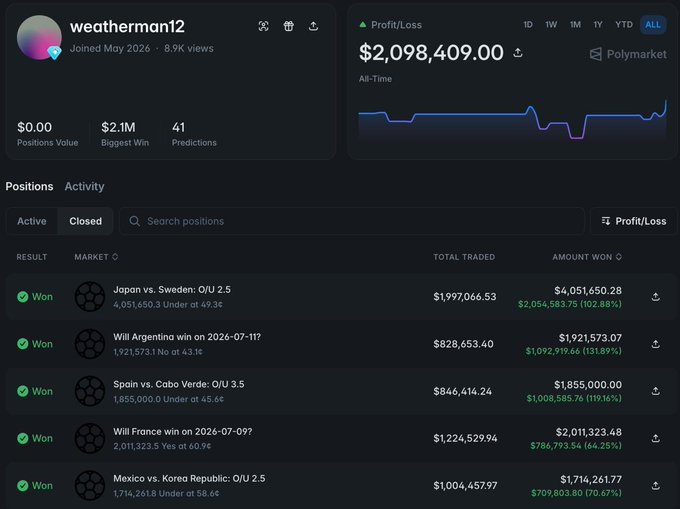The width and height of the screenshot is (680, 509).
Task: Share the Spain vs. Cabo Verde position
Action: (x=656, y=391)
